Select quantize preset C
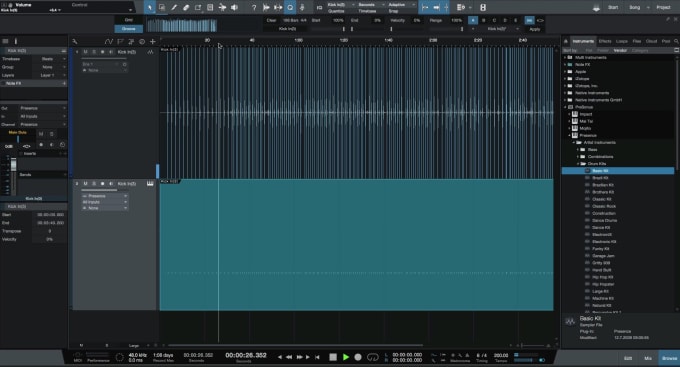This screenshot has width=680, height=367. pos(494,20)
